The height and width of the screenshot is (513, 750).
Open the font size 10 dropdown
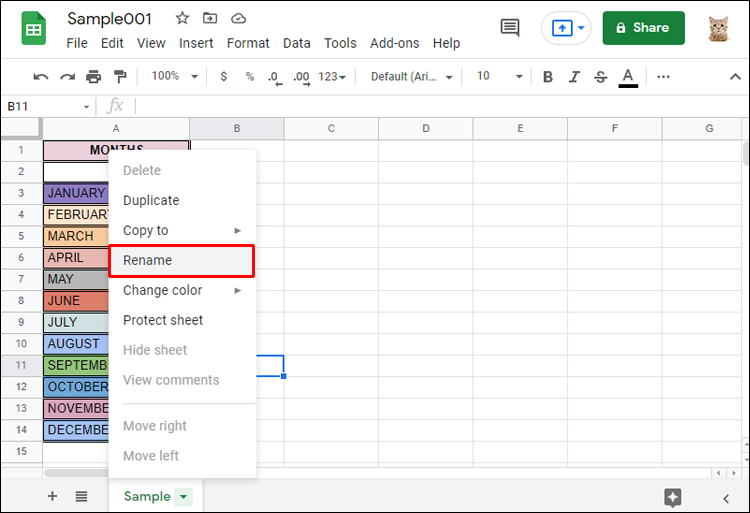point(499,76)
